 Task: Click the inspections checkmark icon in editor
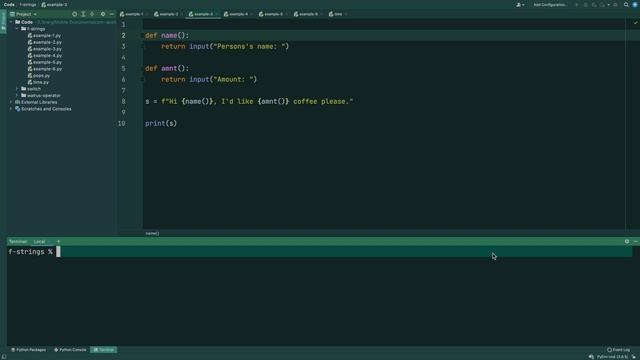635,23
